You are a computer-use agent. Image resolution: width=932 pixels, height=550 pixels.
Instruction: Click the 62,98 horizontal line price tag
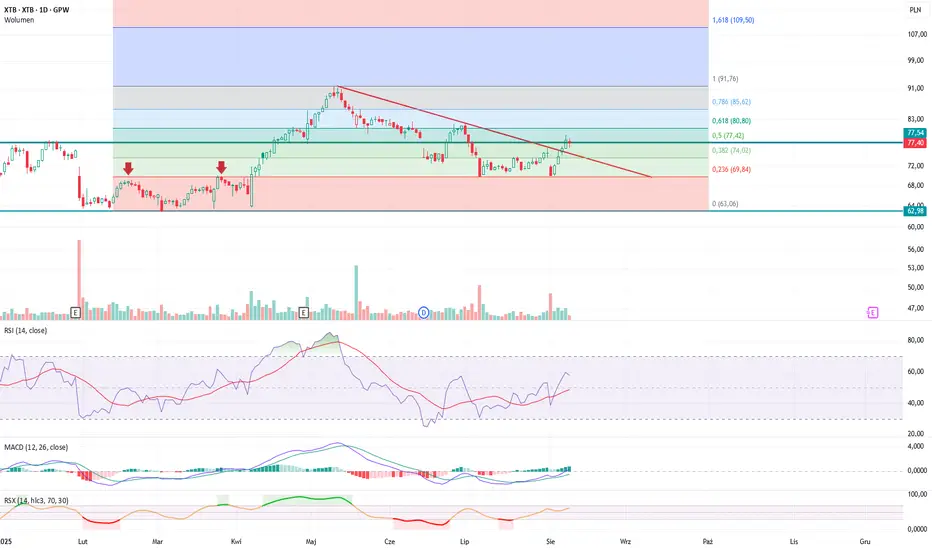pos(915,211)
